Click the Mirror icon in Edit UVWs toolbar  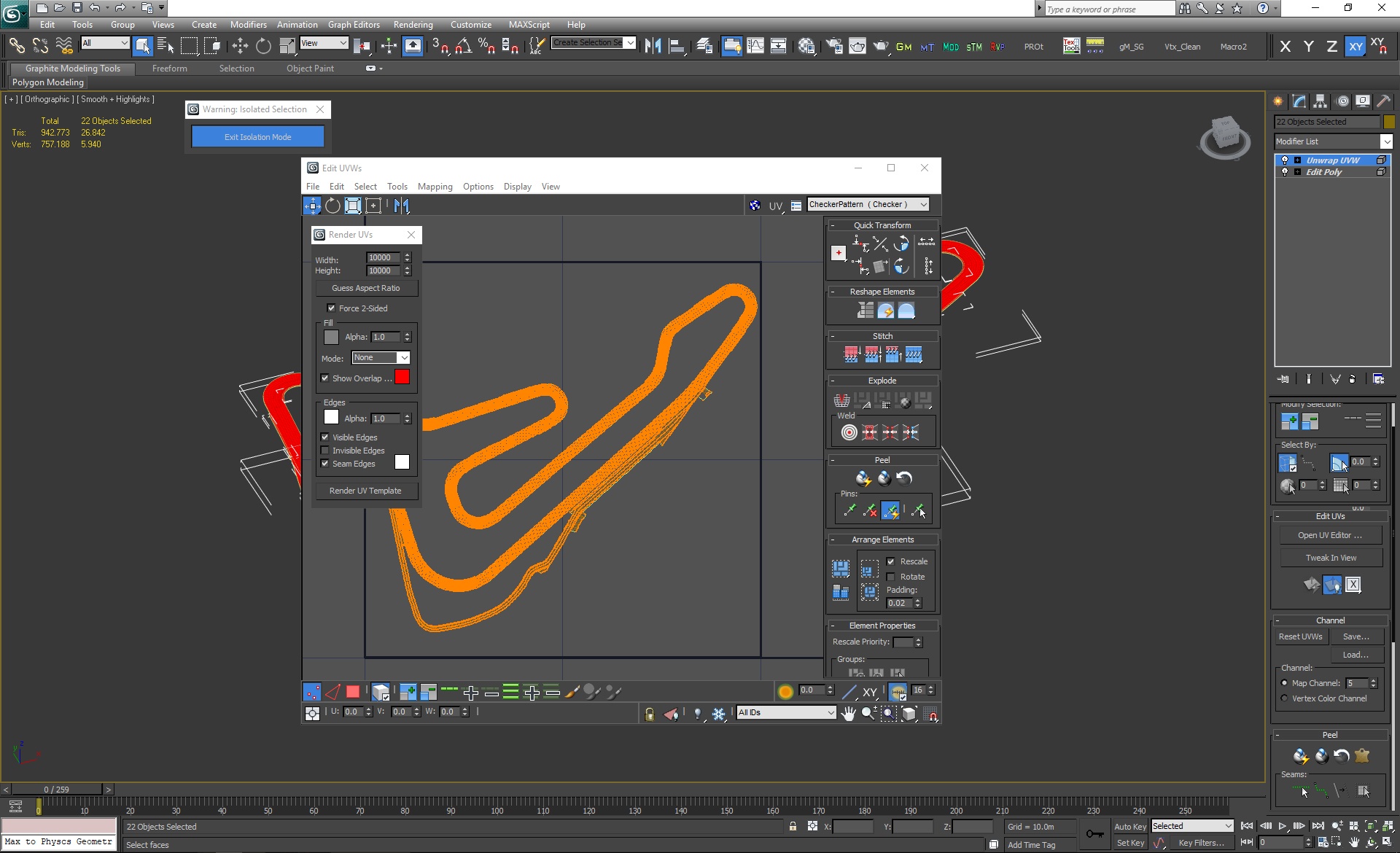[x=402, y=206]
